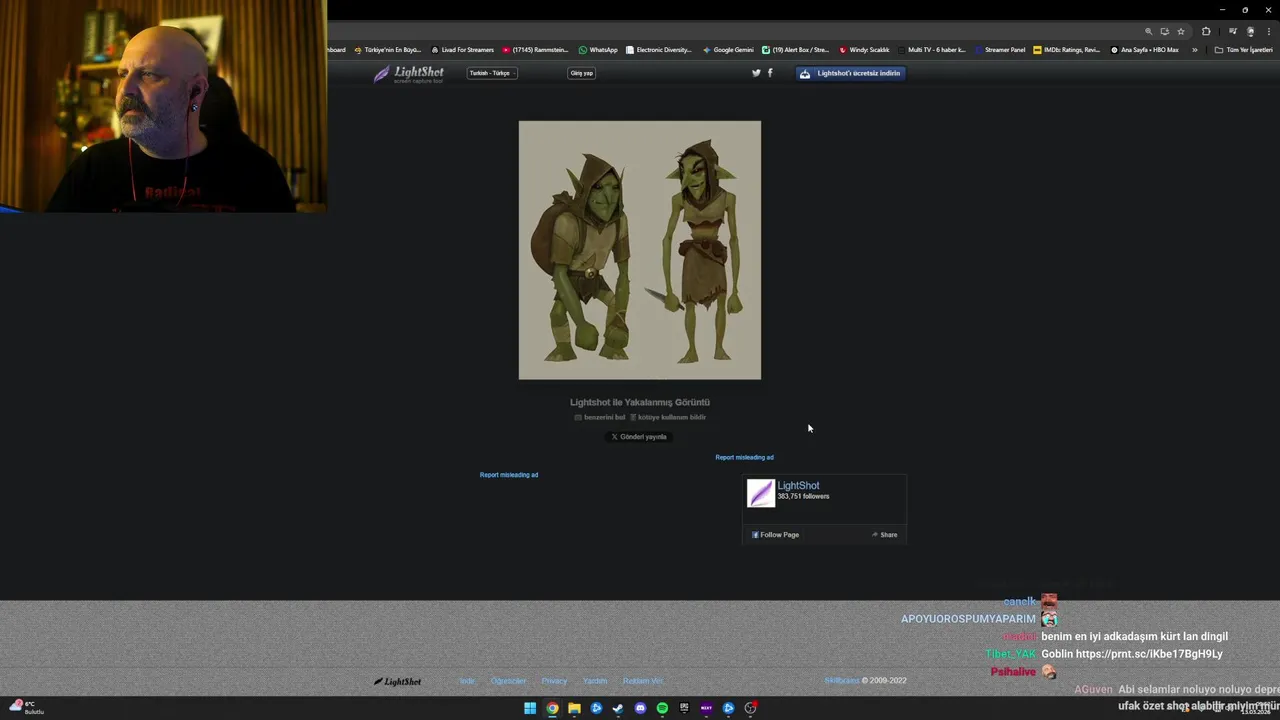The width and height of the screenshot is (1280, 720).
Task: Open the footer Yardım link
Action: tap(595, 681)
